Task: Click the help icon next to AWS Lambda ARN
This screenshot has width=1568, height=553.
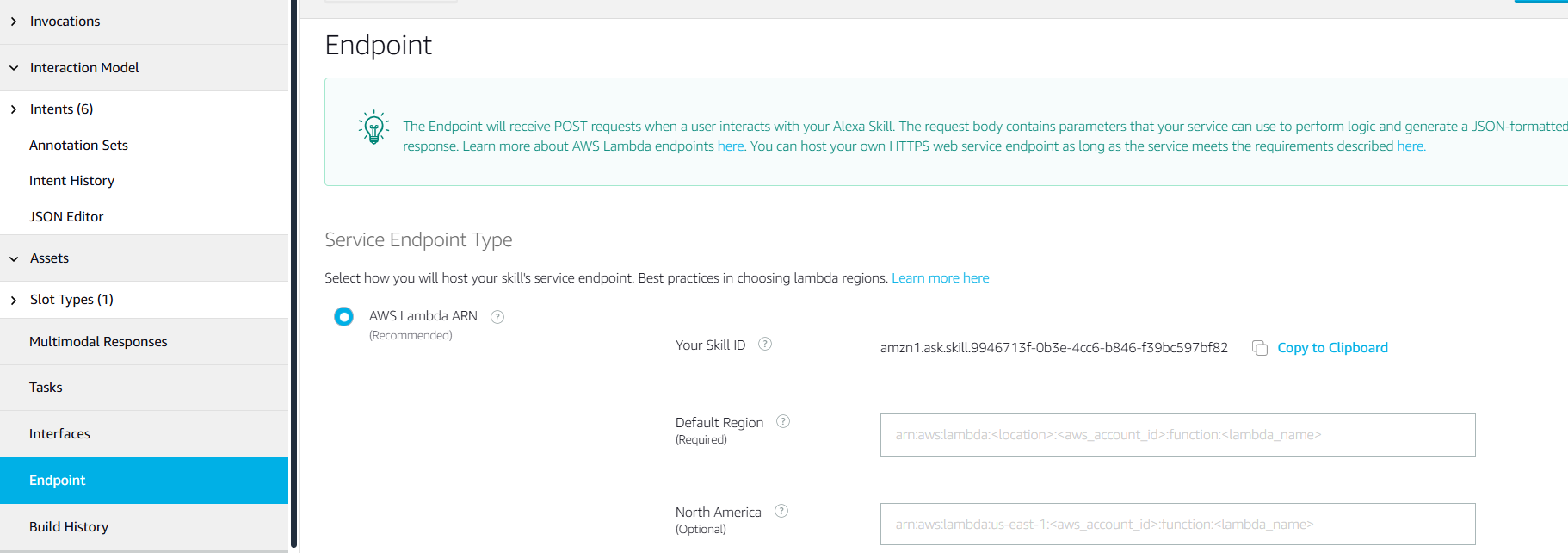Action: (497, 317)
